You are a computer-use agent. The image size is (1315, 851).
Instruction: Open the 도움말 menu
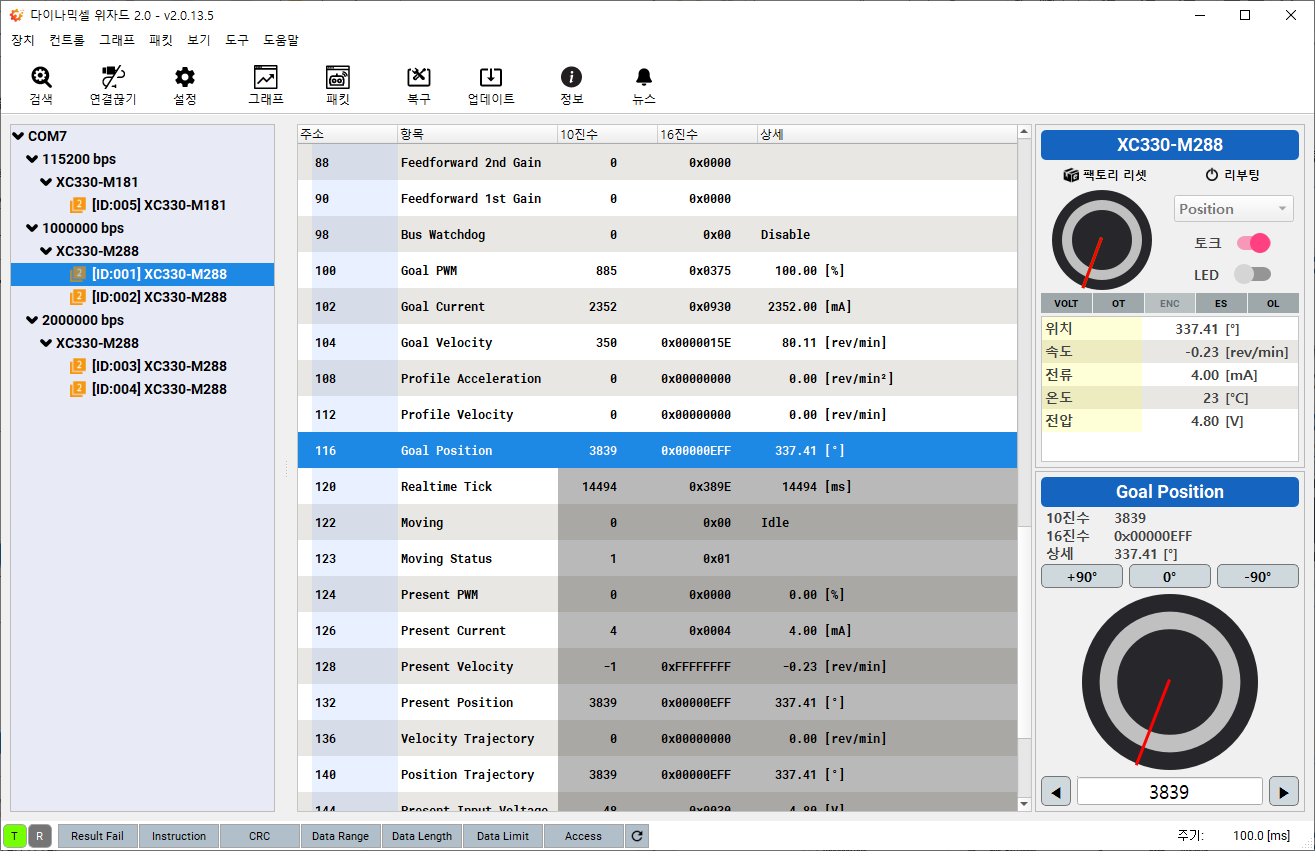tap(281, 40)
